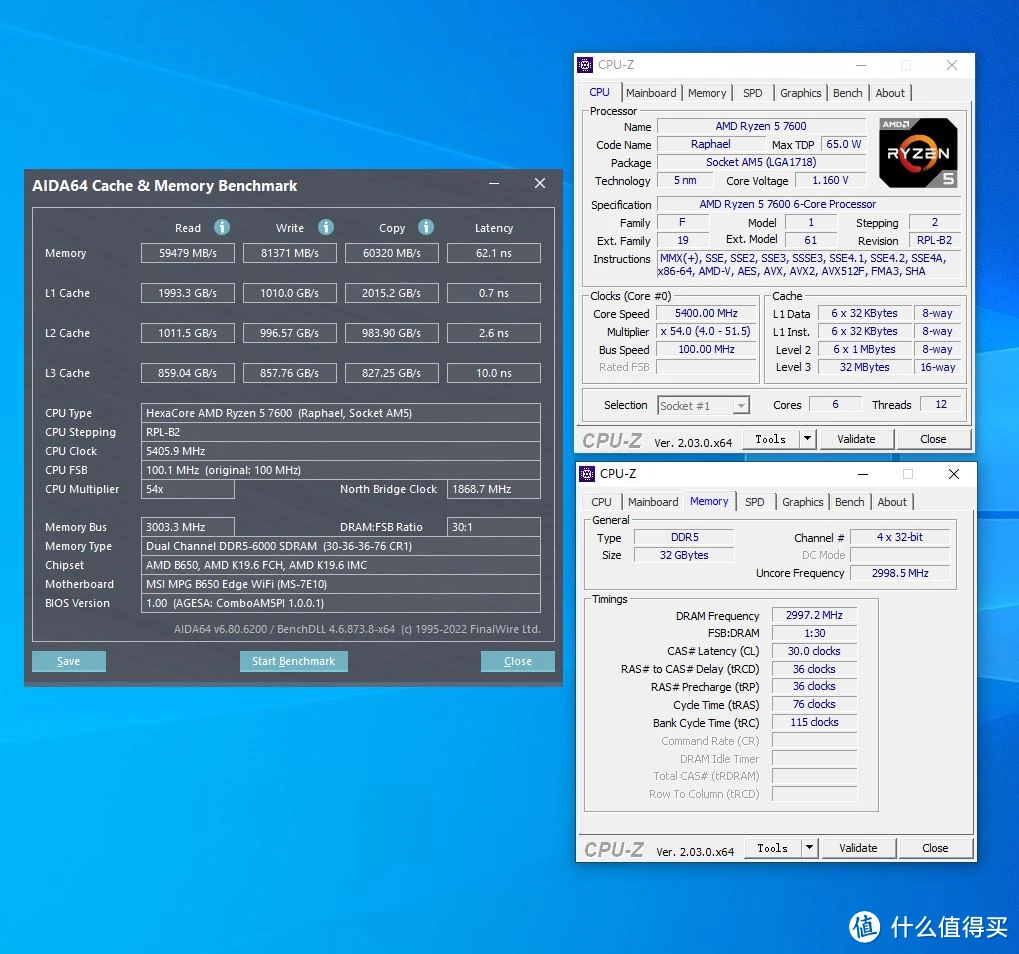Minimize the upper CPU-Z CPU window

pyautogui.click(x=861, y=65)
